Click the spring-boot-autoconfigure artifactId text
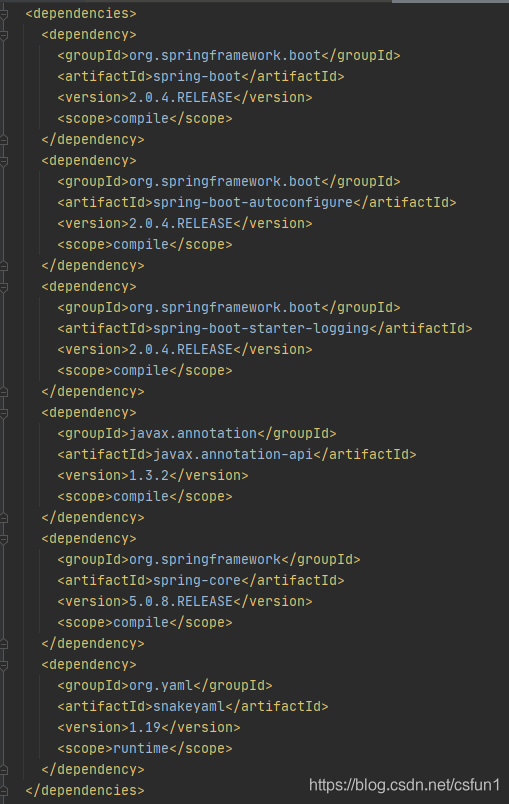 [x=253, y=203]
